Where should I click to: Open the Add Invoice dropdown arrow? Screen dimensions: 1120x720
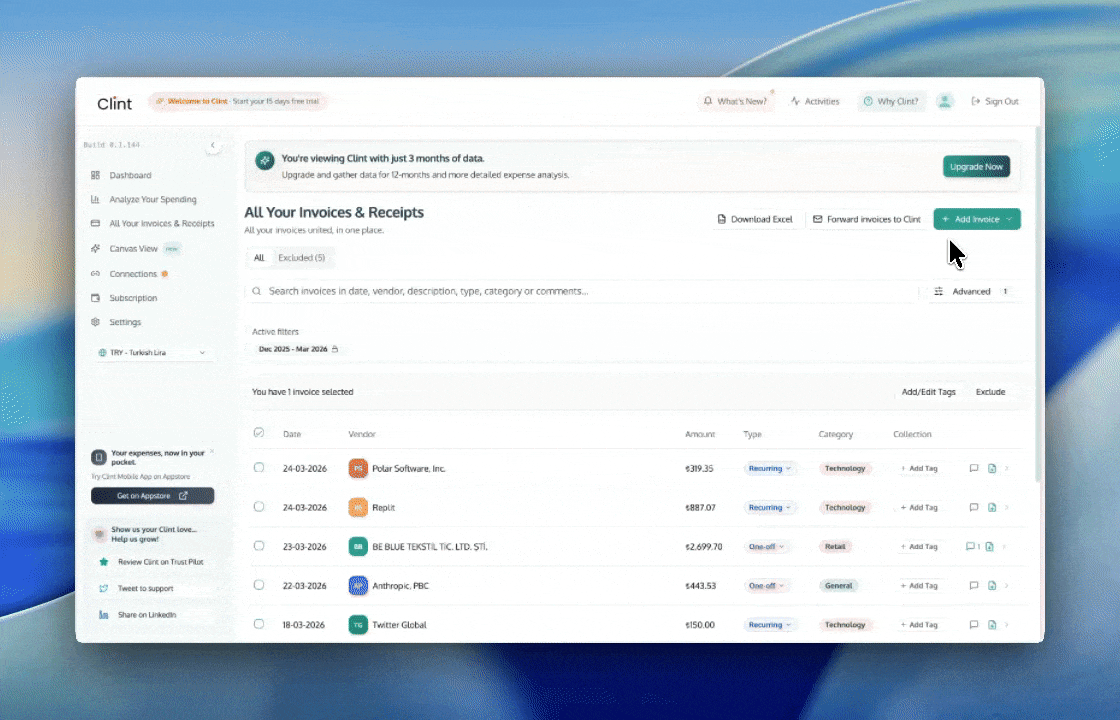point(1009,218)
